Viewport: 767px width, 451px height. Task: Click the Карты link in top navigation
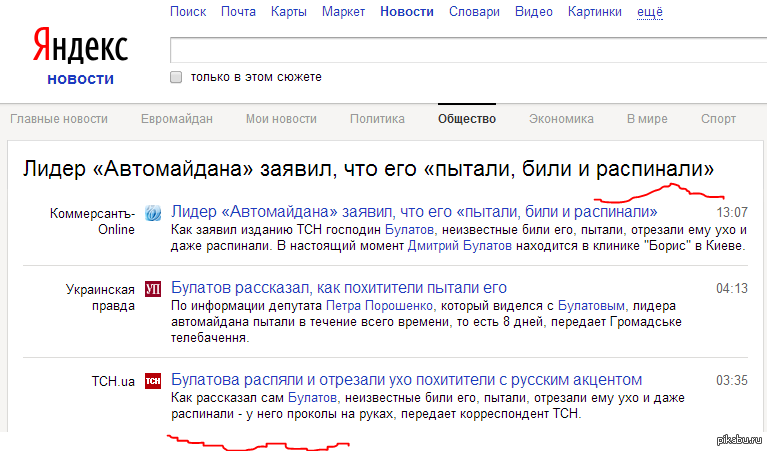(x=289, y=12)
